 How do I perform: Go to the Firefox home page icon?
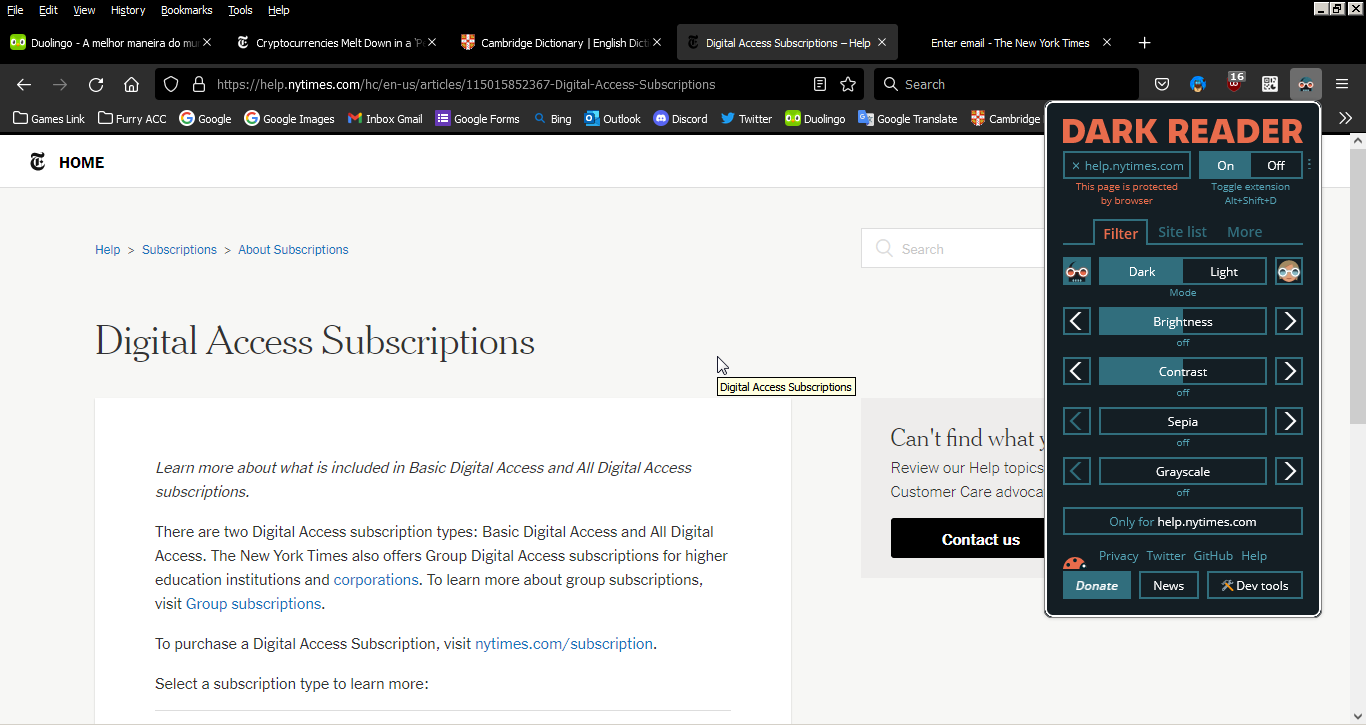[x=131, y=85]
